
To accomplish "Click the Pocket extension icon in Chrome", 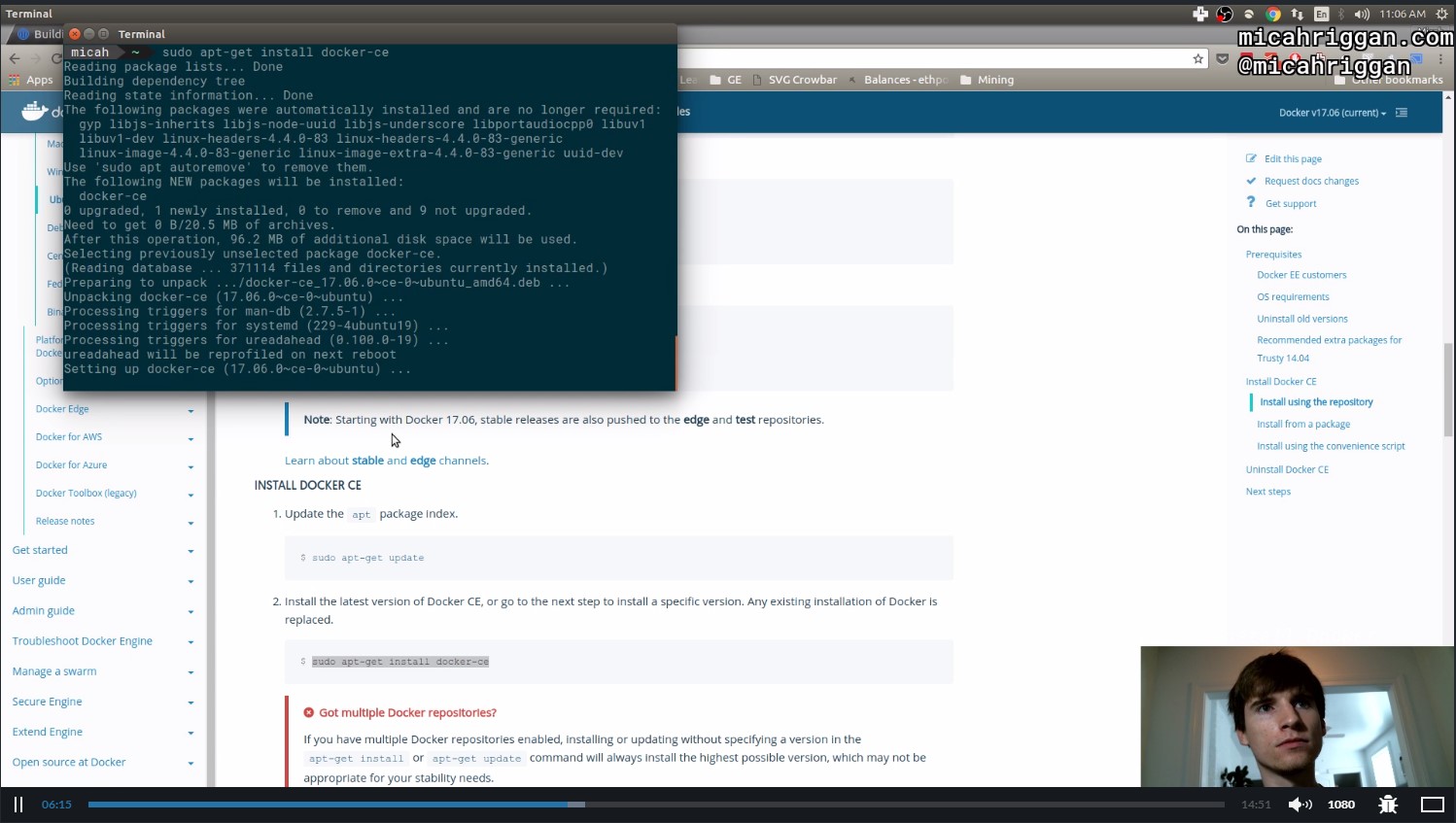I will click(x=1223, y=58).
